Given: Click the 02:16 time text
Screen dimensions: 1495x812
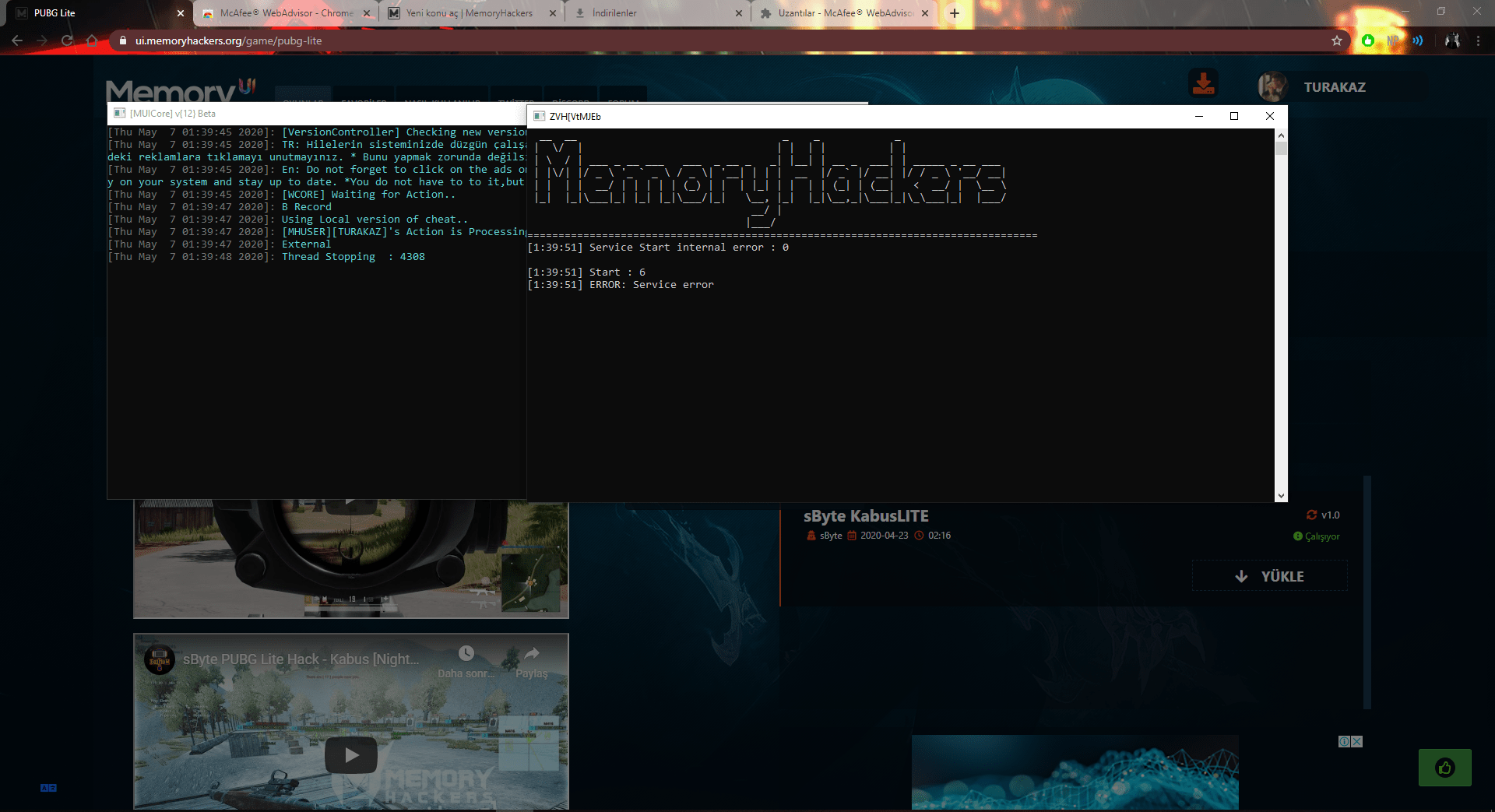Looking at the screenshot, I should [939, 536].
